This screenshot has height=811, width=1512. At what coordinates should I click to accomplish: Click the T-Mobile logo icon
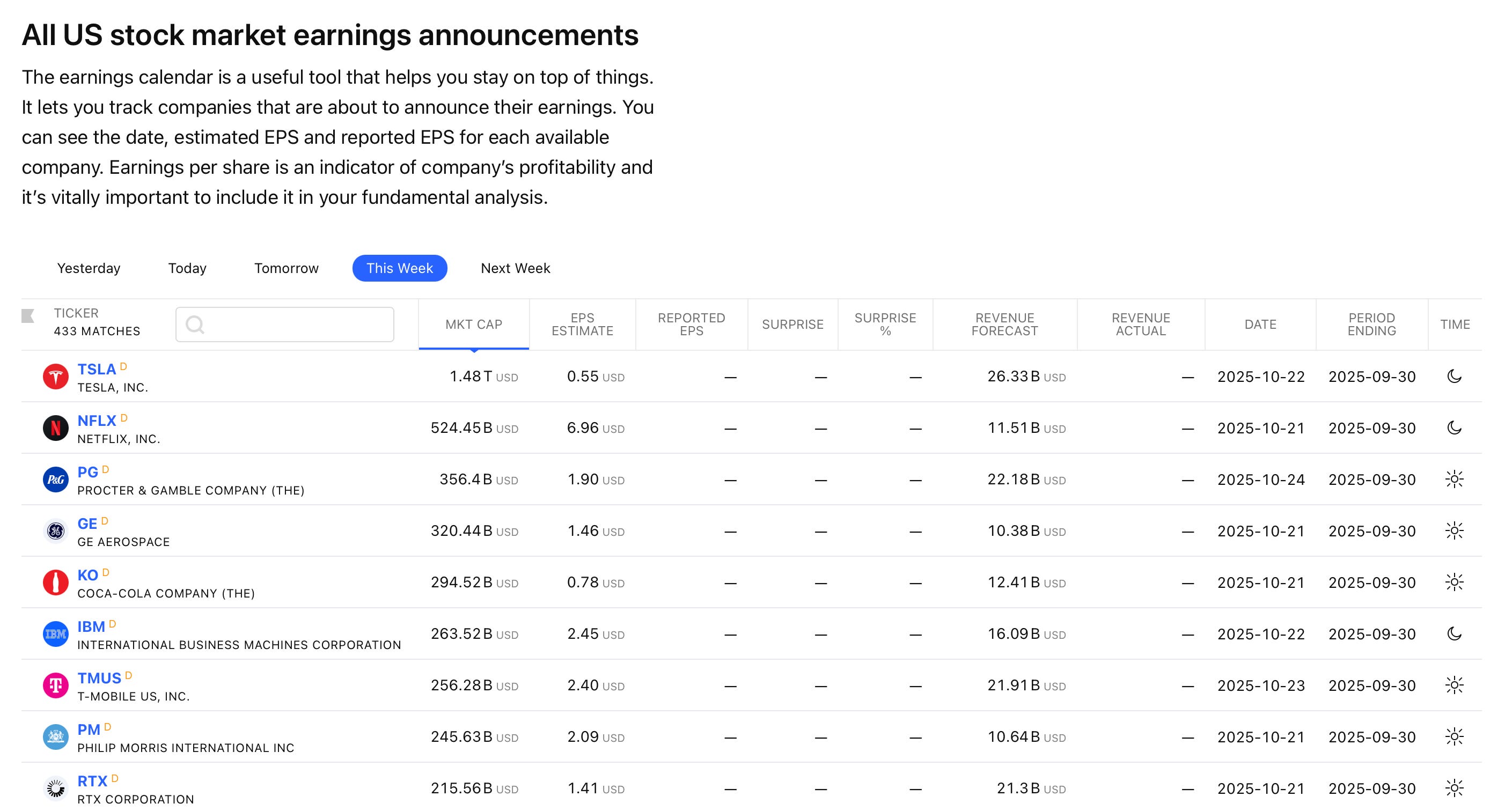pos(56,685)
